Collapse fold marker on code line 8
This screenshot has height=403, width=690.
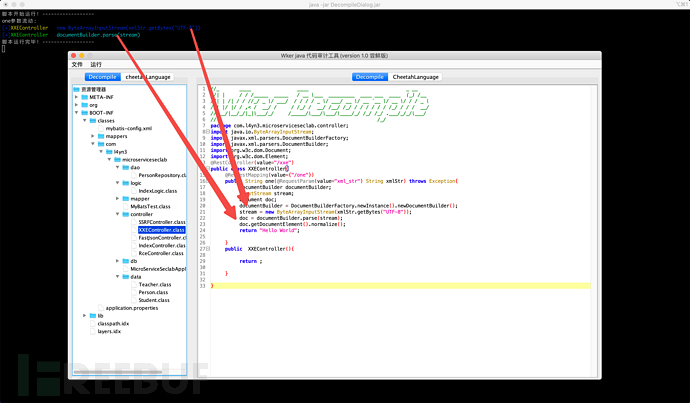pos(208,132)
